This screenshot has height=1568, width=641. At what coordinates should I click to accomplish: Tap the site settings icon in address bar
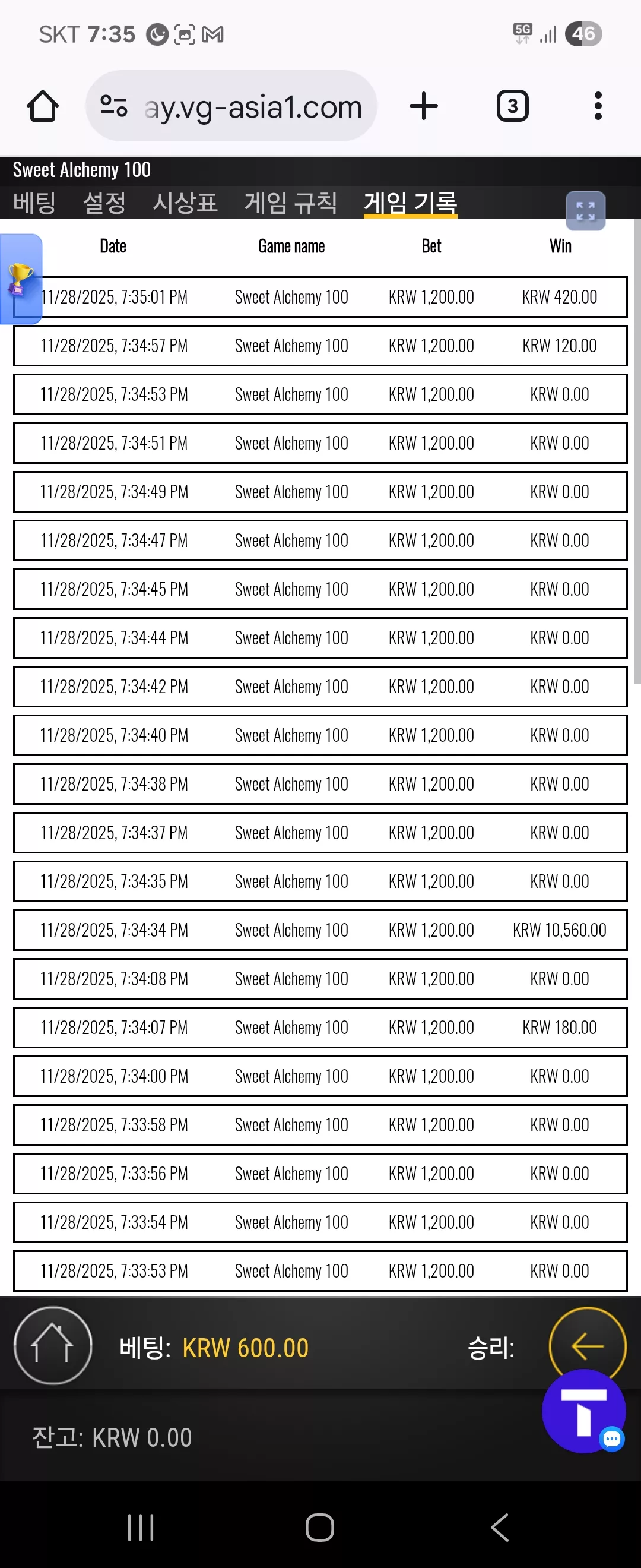coord(114,106)
